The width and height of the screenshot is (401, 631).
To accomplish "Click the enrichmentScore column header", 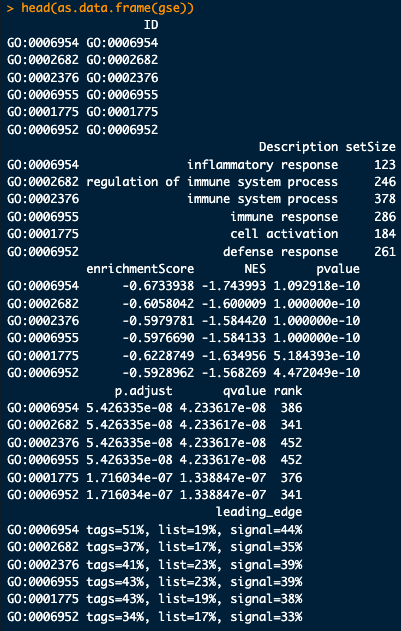I will pyautogui.click(x=140, y=269).
